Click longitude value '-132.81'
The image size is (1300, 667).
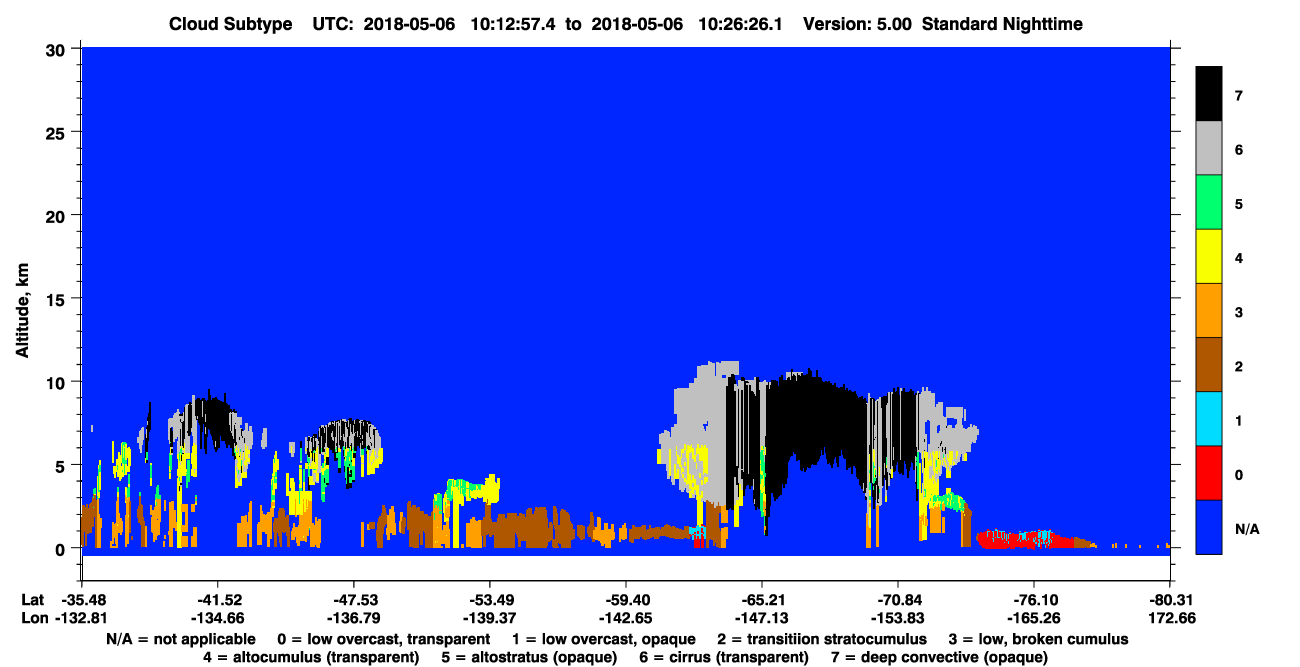pyautogui.click(x=81, y=617)
